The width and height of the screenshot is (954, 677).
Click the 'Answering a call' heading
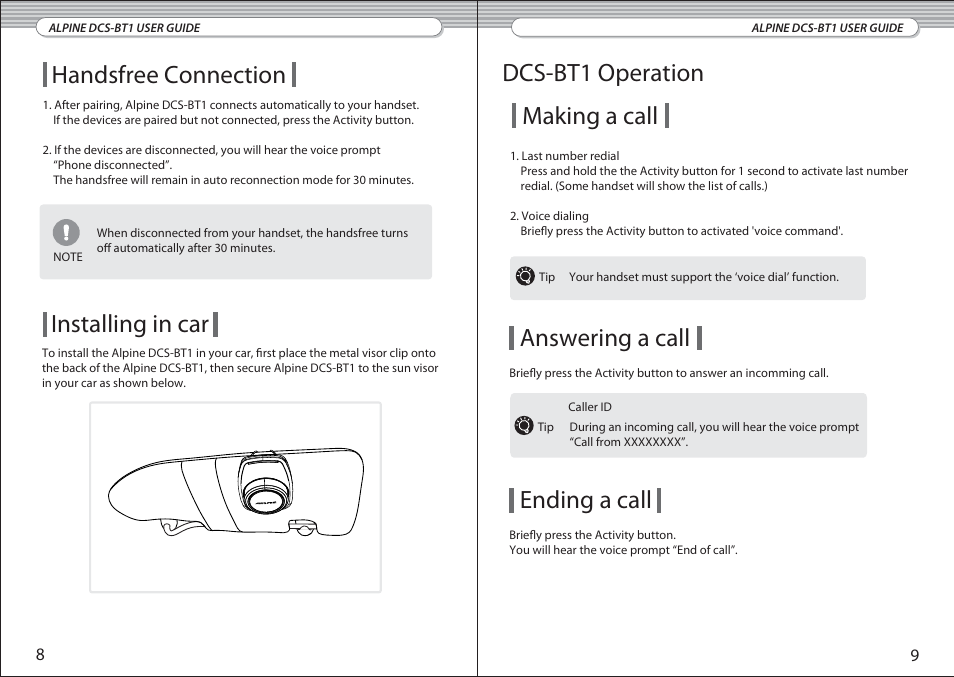(605, 338)
